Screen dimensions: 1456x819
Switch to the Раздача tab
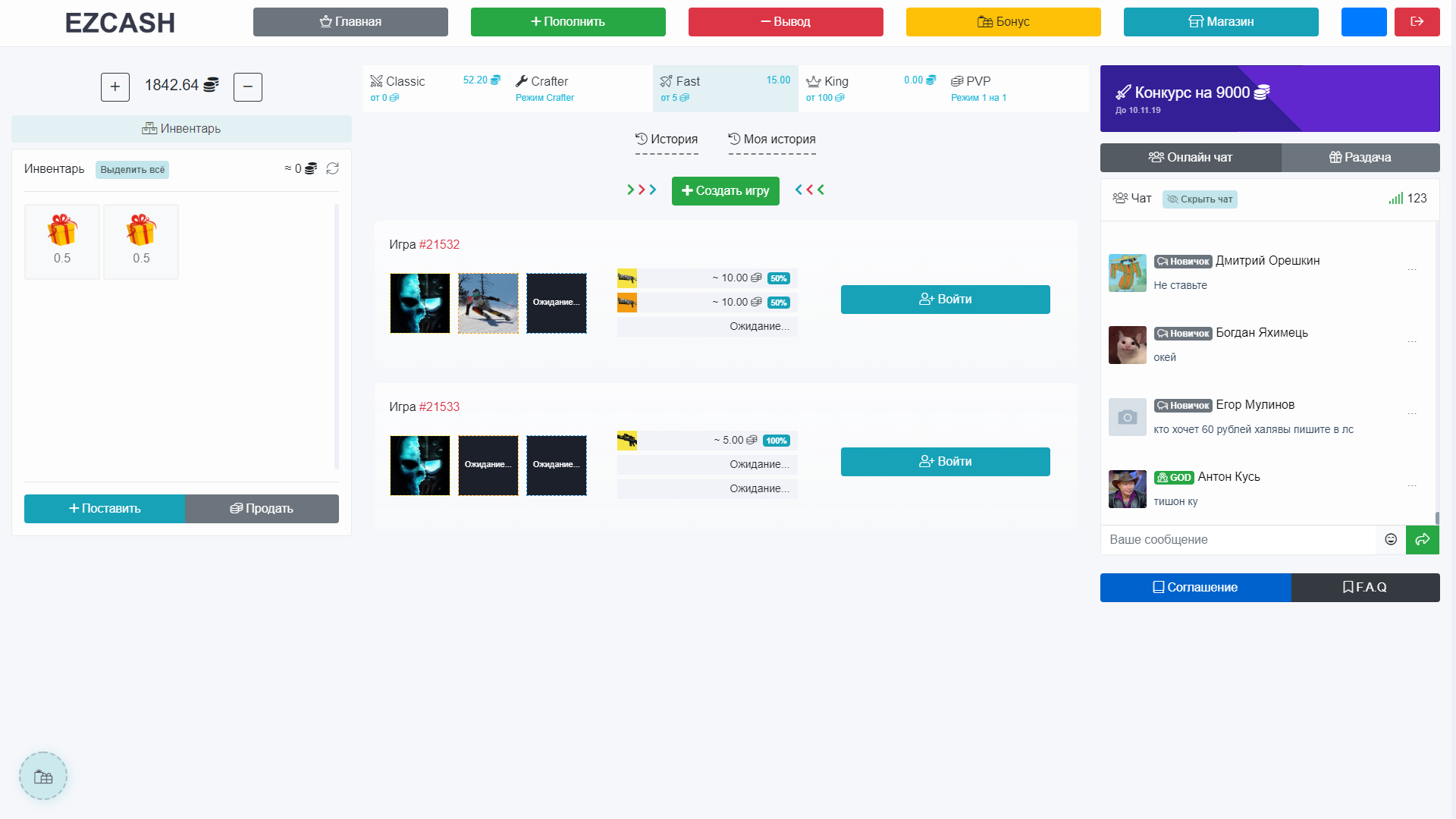pos(1360,158)
